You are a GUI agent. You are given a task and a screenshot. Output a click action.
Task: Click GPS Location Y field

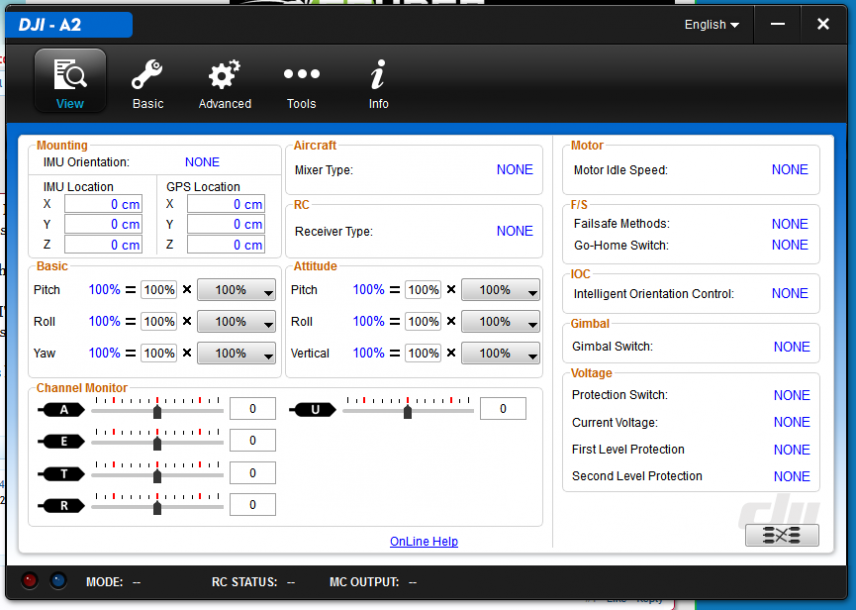click(x=226, y=224)
